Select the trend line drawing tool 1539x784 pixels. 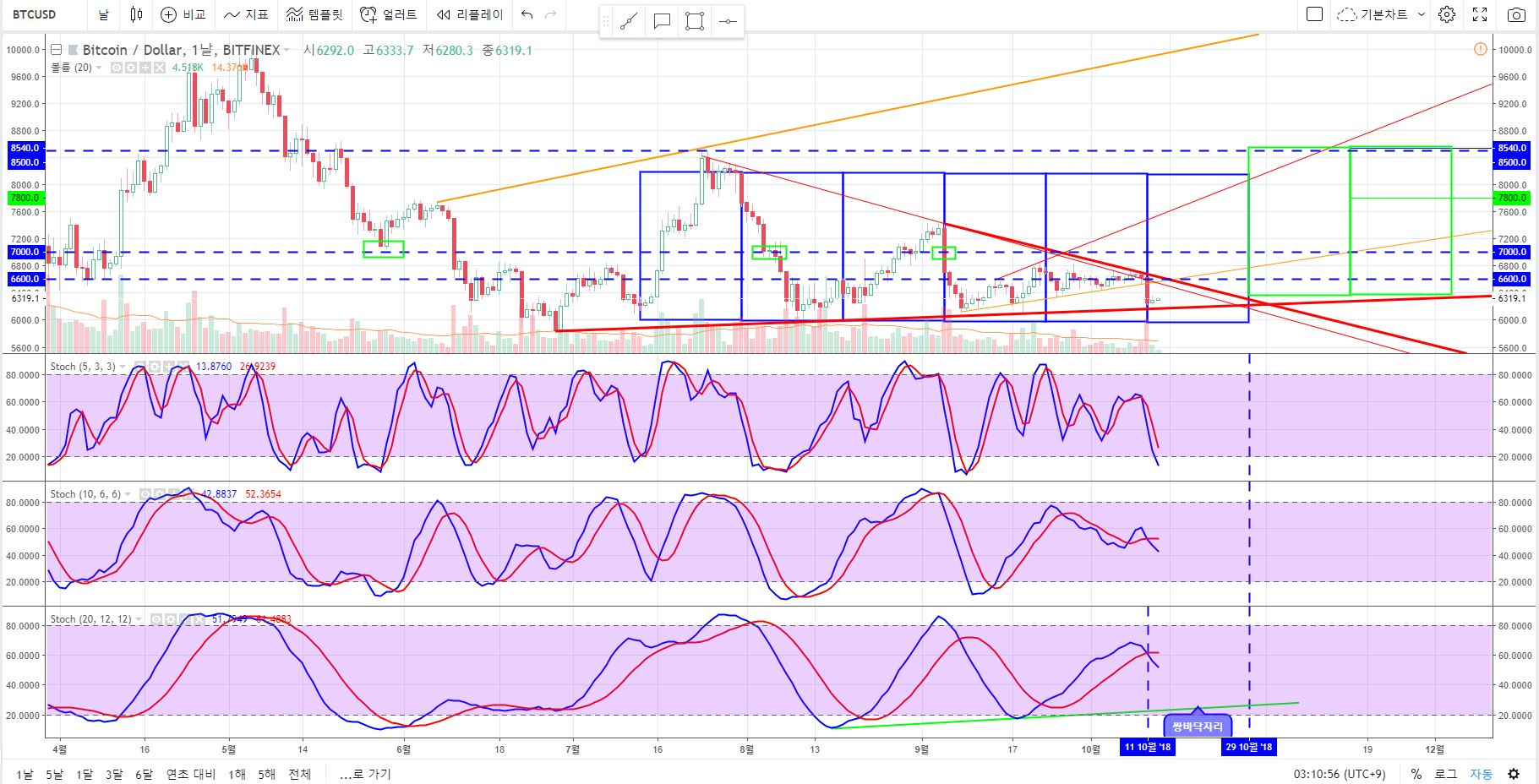coord(628,22)
